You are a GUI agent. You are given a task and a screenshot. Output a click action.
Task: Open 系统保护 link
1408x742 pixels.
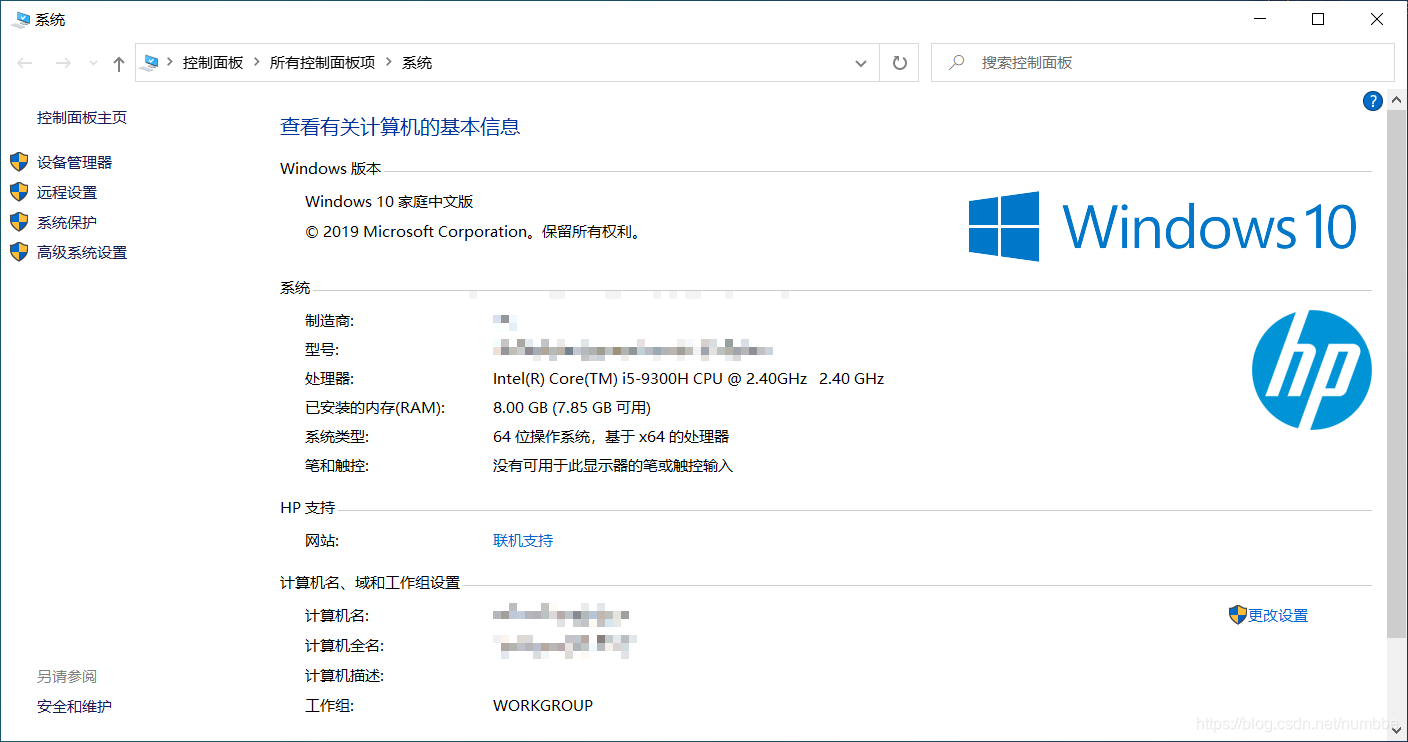(67, 222)
